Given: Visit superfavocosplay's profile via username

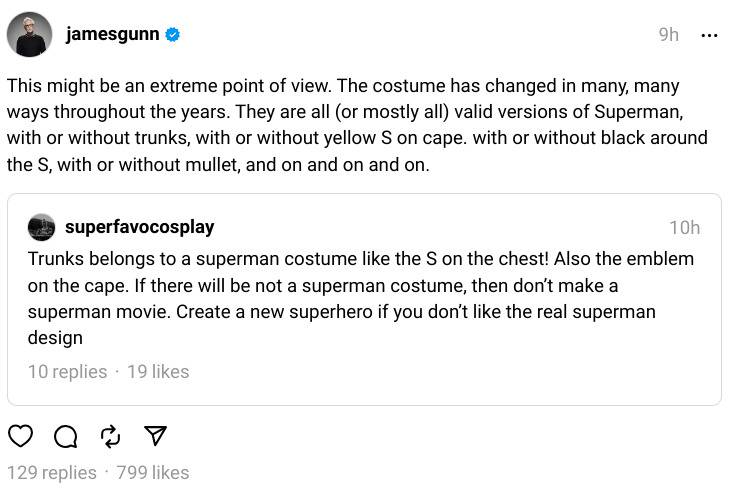Looking at the screenshot, I should pos(139,227).
